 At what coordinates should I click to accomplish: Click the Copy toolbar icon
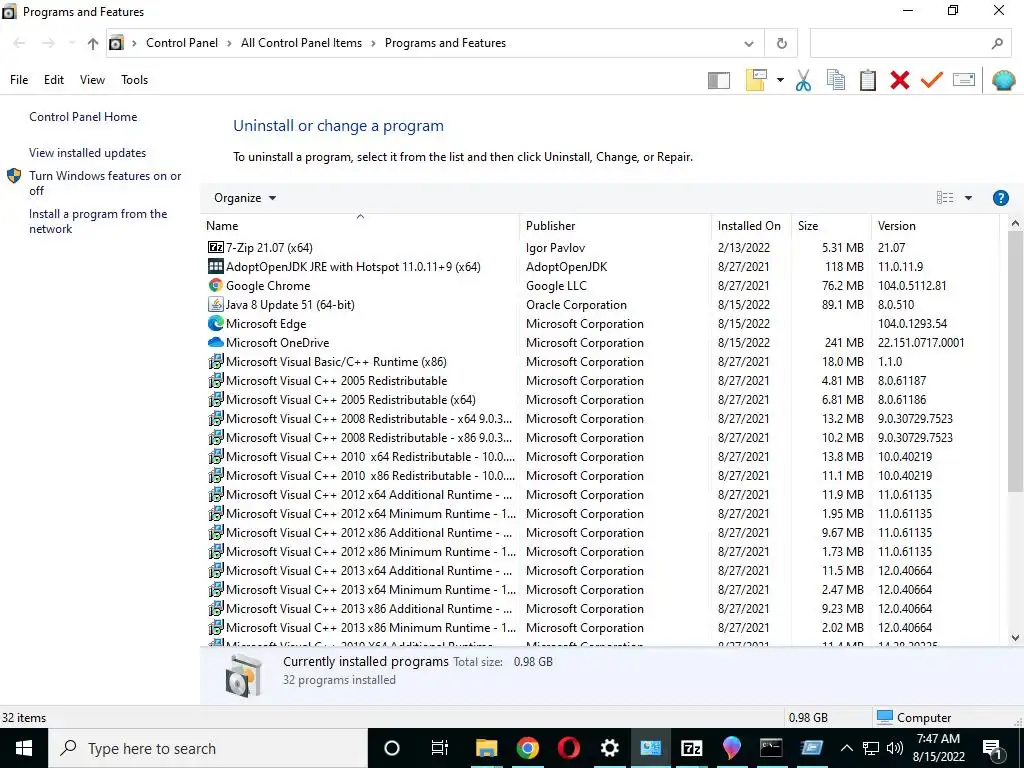(x=835, y=80)
